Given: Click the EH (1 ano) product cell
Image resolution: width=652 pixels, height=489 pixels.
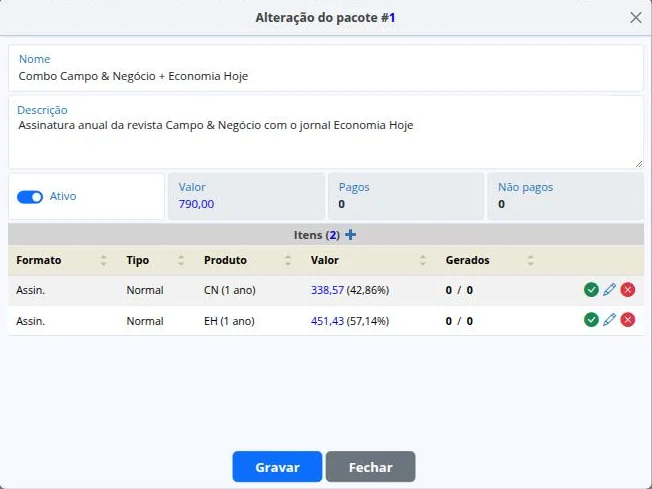Looking at the screenshot, I should click(229, 321).
